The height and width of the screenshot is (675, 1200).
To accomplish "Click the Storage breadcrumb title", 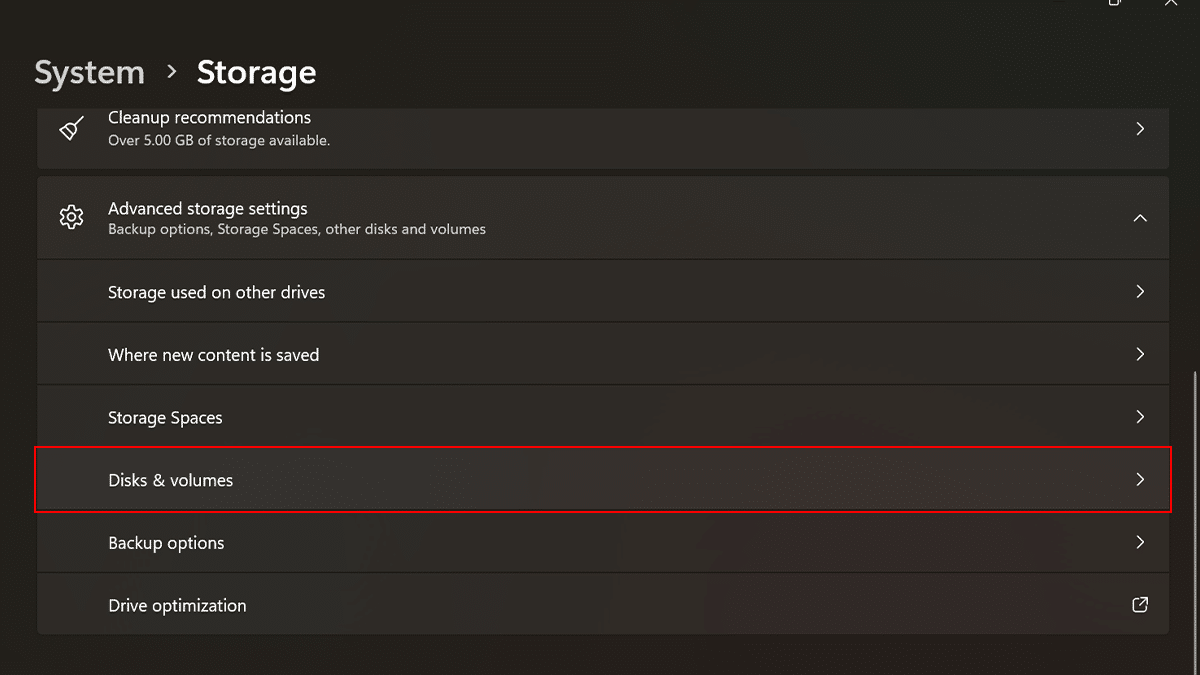I will point(256,73).
